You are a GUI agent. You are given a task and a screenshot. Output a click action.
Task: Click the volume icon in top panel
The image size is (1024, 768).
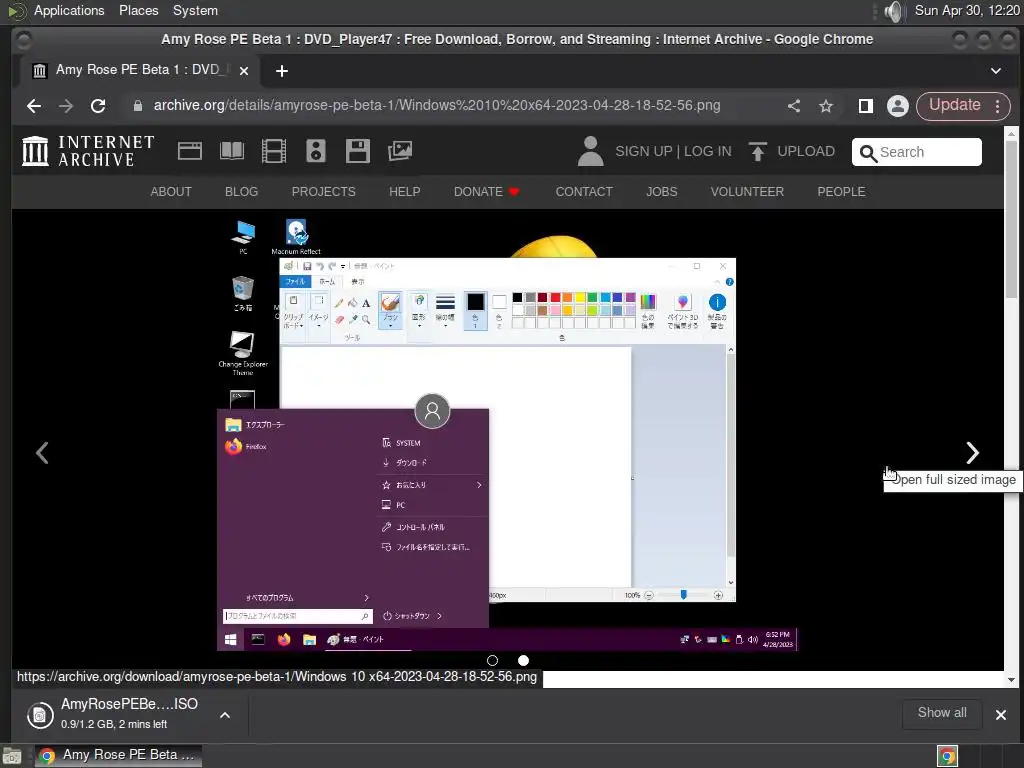point(893,11)
